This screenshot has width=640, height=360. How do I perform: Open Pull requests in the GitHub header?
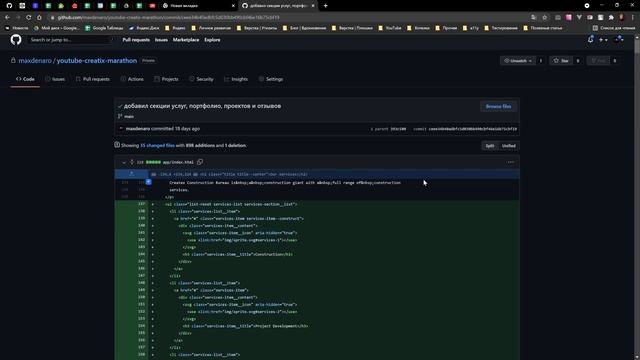click(x=136, y=40)
